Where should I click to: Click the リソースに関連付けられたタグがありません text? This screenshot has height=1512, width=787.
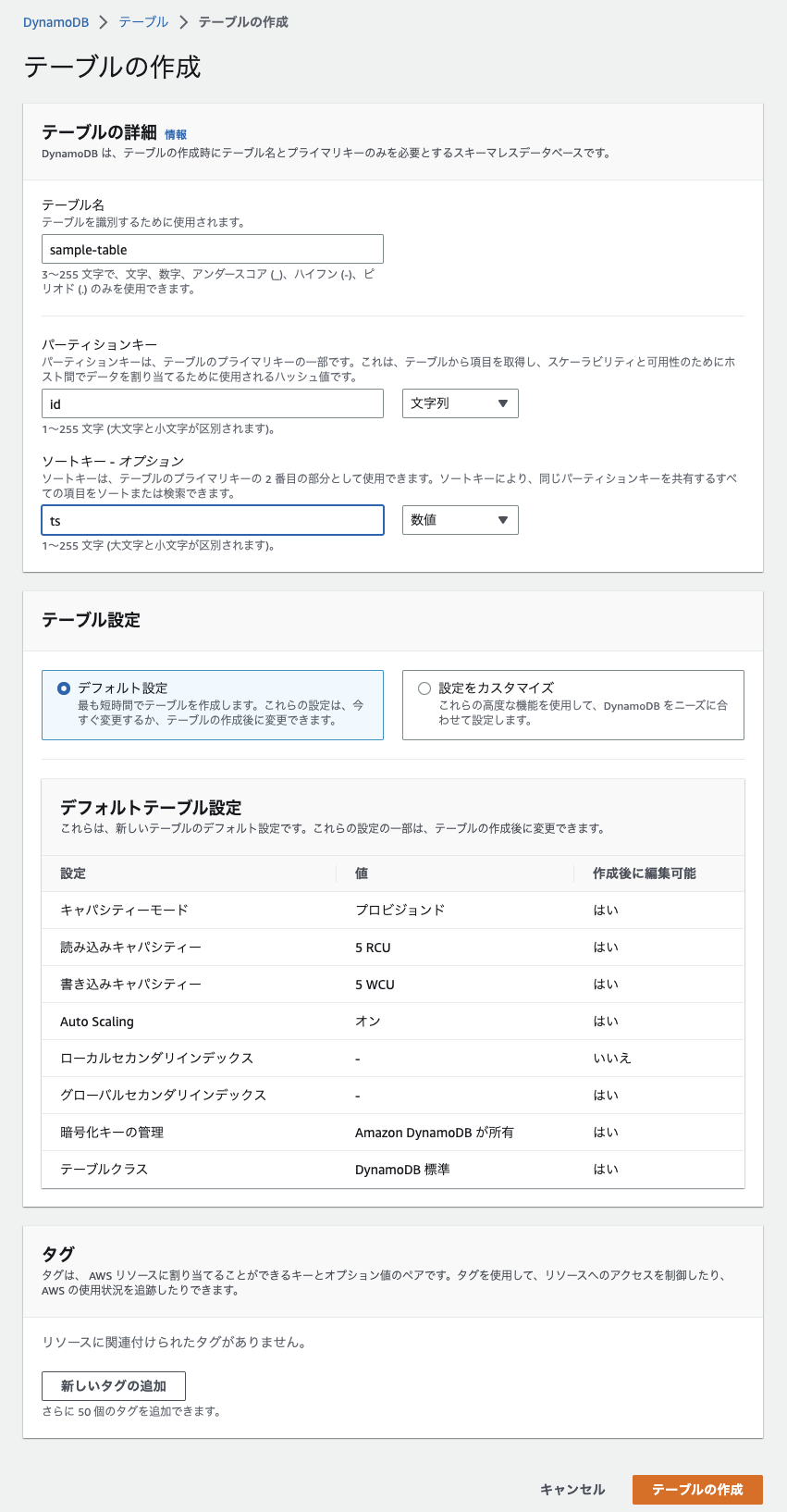tap(174, 1342)
